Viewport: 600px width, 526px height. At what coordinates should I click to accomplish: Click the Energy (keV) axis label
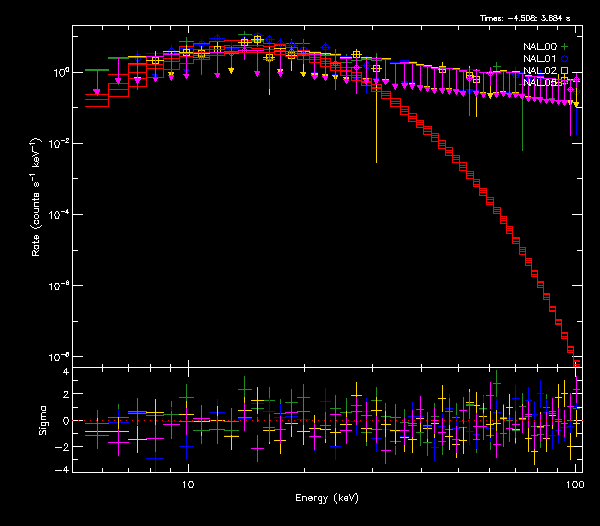pyautogui.click(x=326, y=497)
